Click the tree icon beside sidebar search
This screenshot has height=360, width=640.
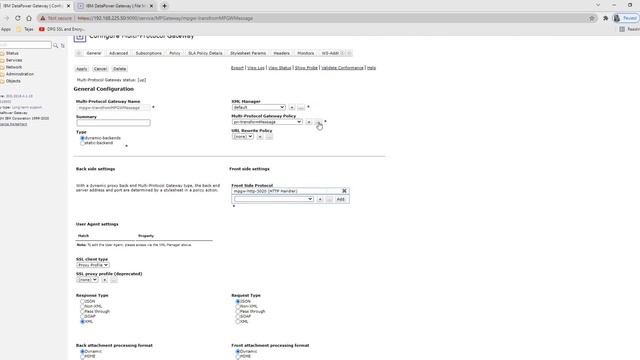pyautogui.click(x=62, y=46)
